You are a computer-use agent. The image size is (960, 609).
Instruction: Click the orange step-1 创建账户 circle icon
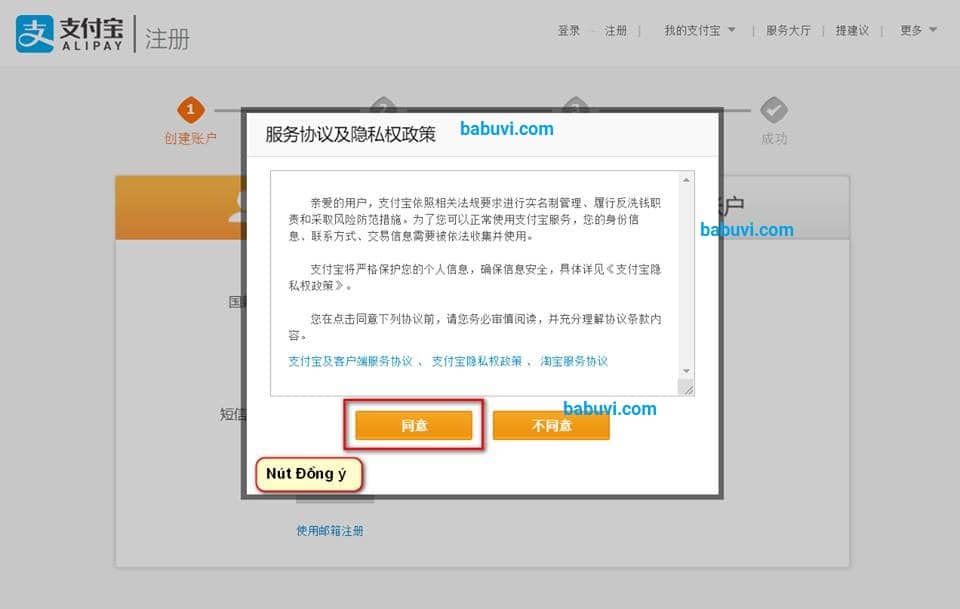click(x=191, y=110)
